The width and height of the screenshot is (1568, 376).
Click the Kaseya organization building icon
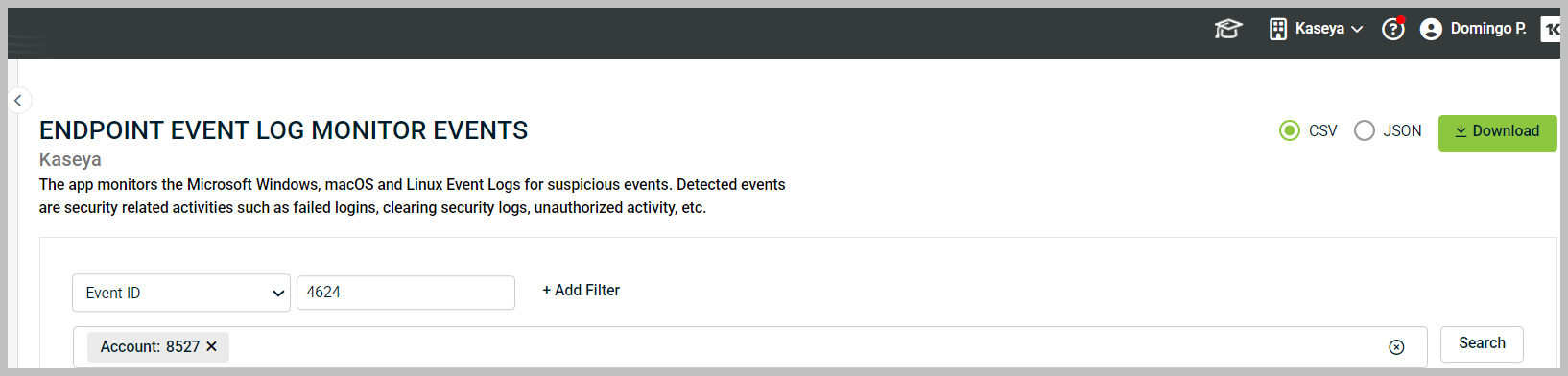tap(1278, 29)
